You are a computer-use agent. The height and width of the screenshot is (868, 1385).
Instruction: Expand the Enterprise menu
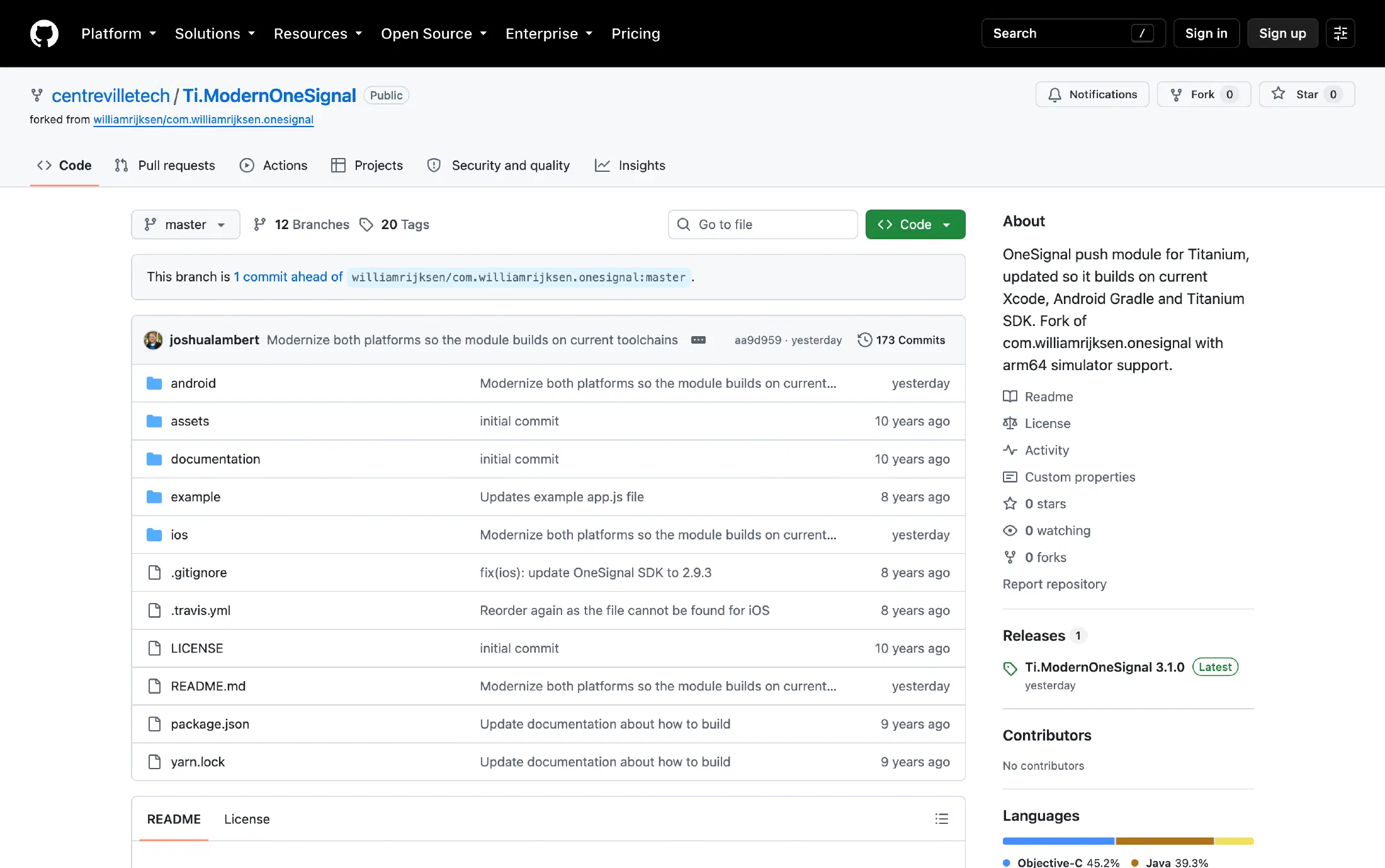click(549, 33)
